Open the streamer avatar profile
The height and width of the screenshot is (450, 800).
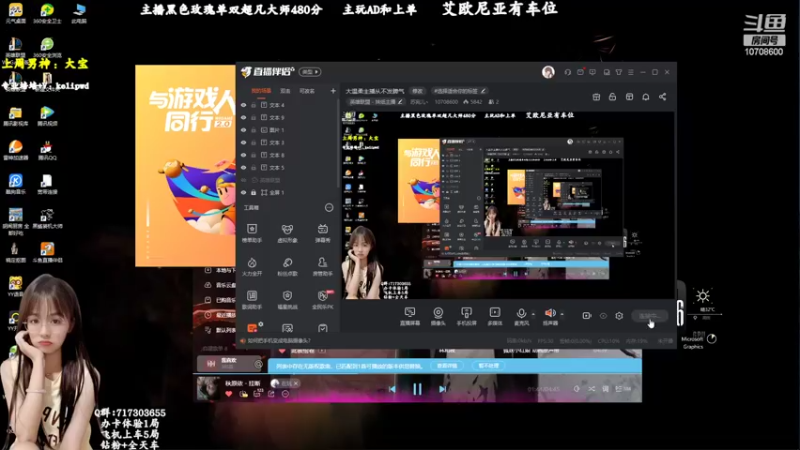(548, 72)
